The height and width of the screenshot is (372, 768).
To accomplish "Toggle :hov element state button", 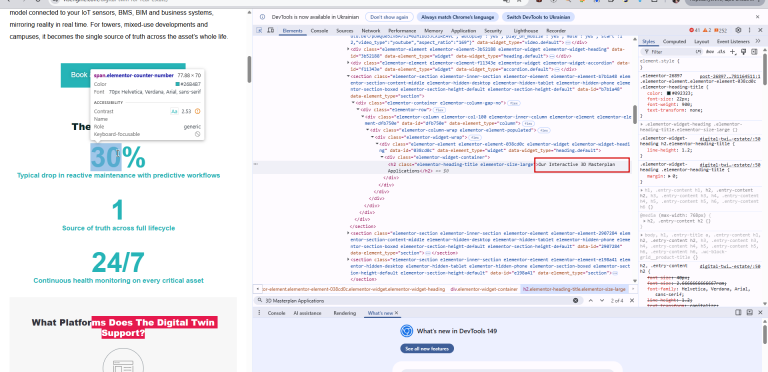I will [709, 51].
